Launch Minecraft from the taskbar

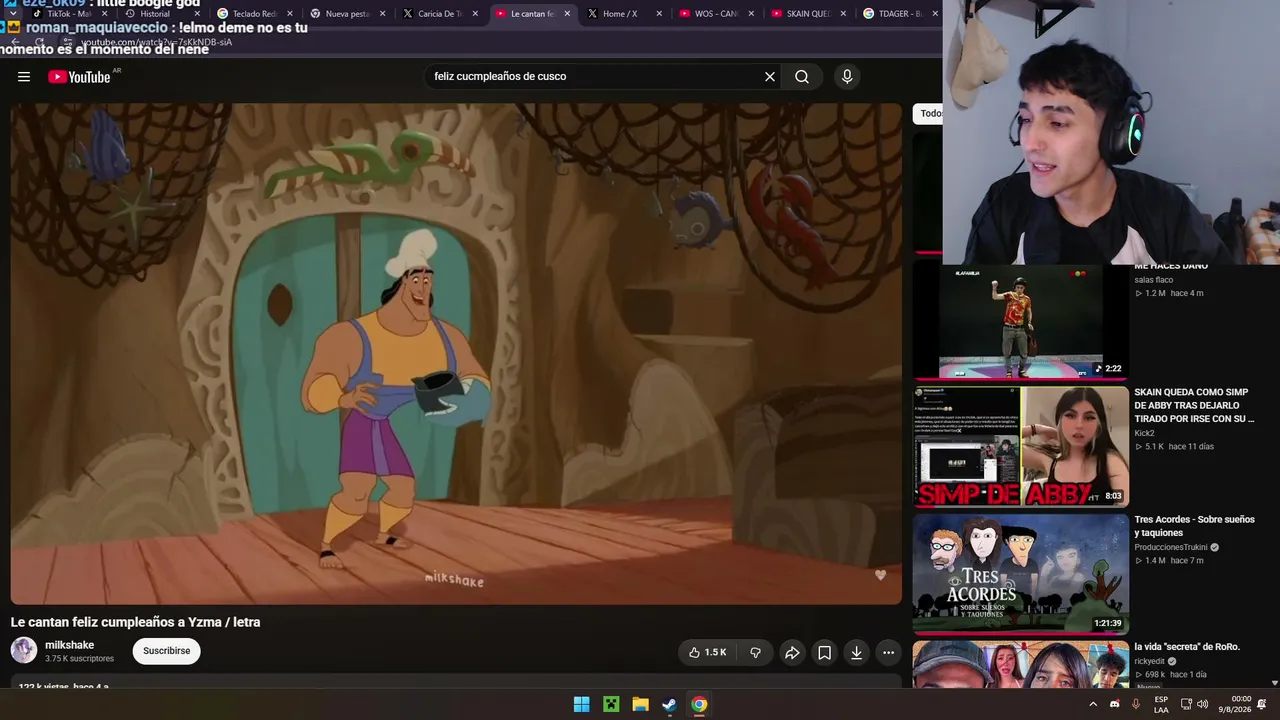[x=611, y=704]
